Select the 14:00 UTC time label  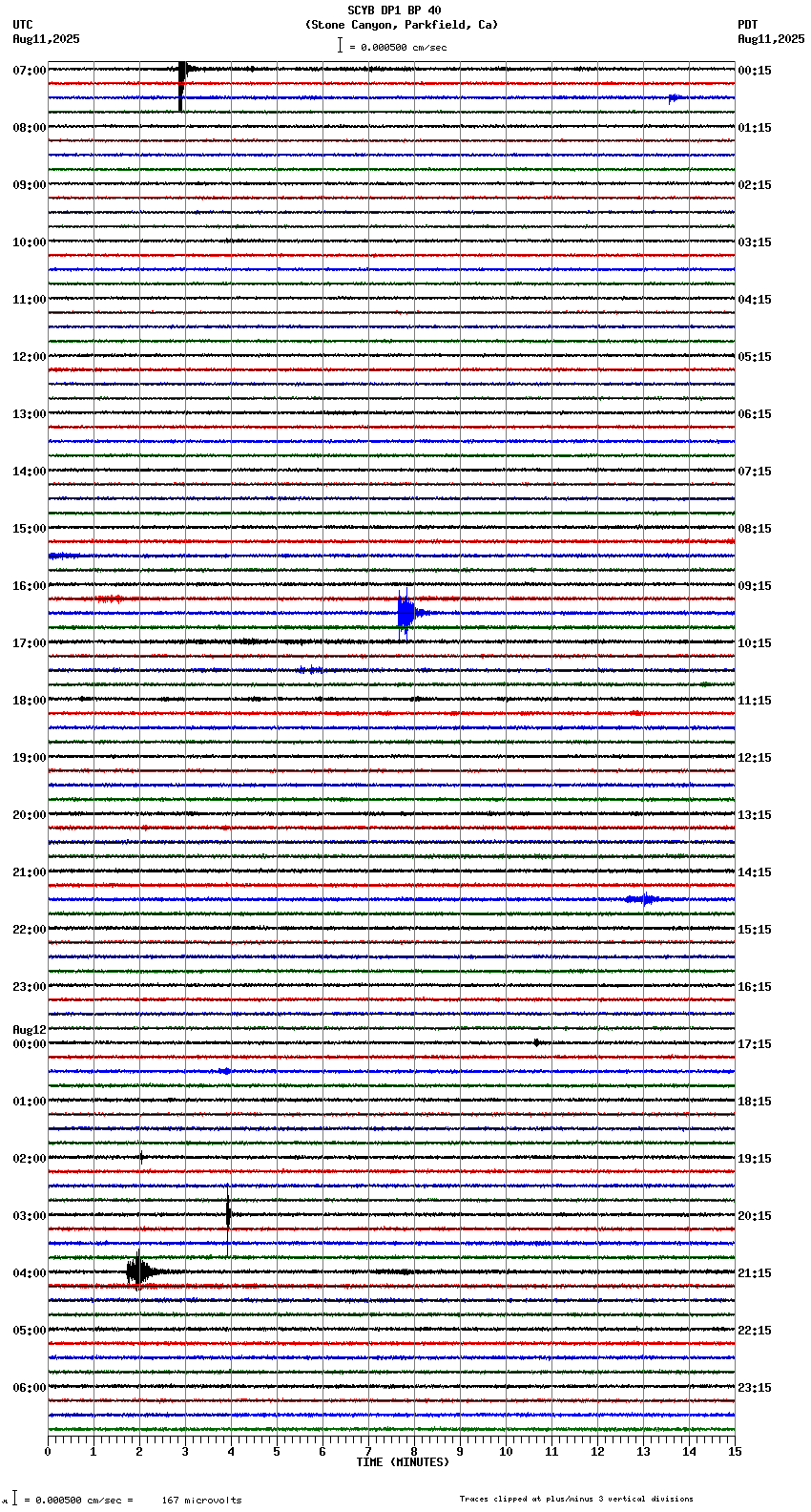pyautogui.click(x=30, y=472)
